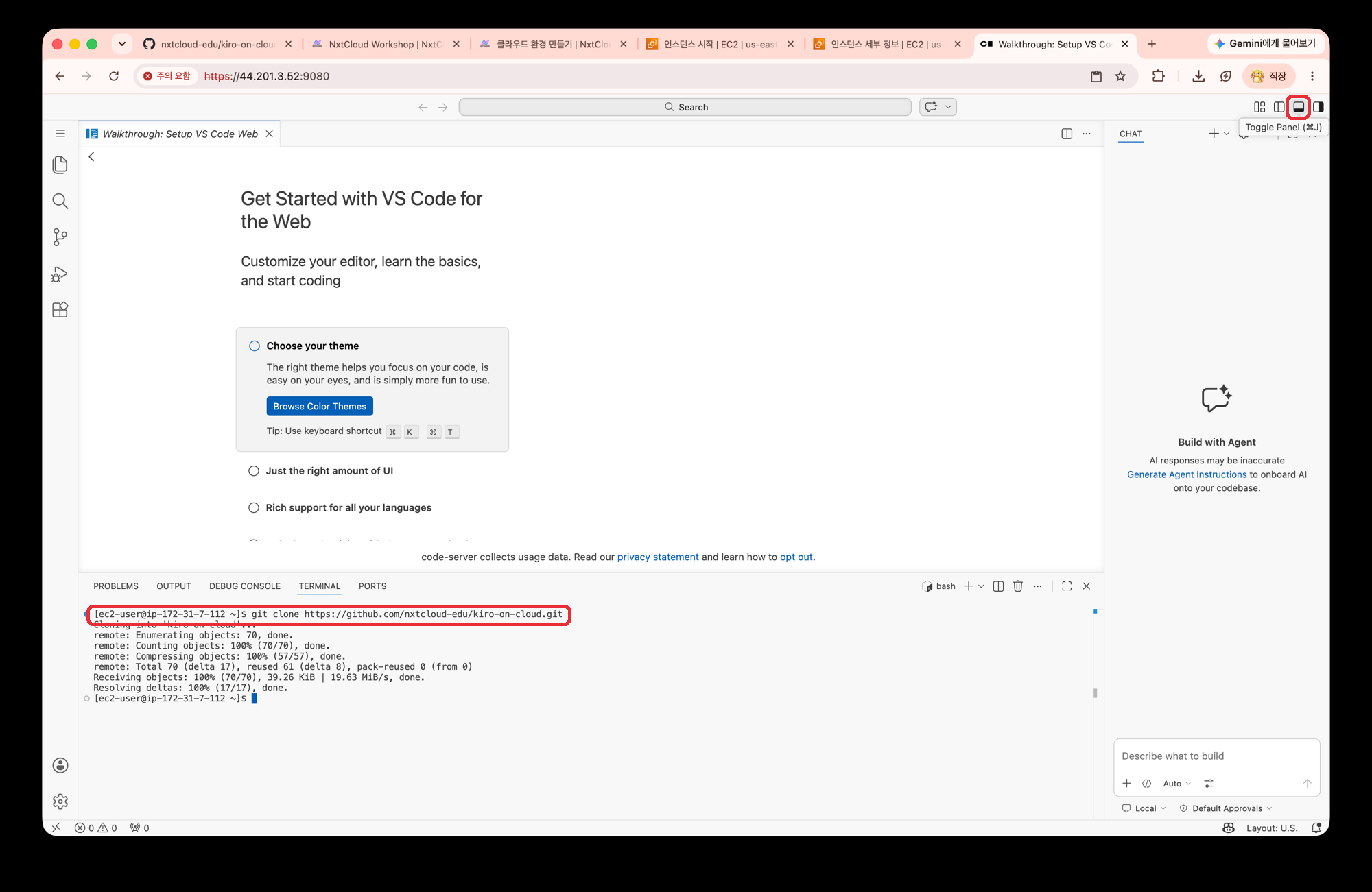Viewport: 1372px width, 892px height.
Task: Open the Run and Debug view
Action: pos(60,274)
